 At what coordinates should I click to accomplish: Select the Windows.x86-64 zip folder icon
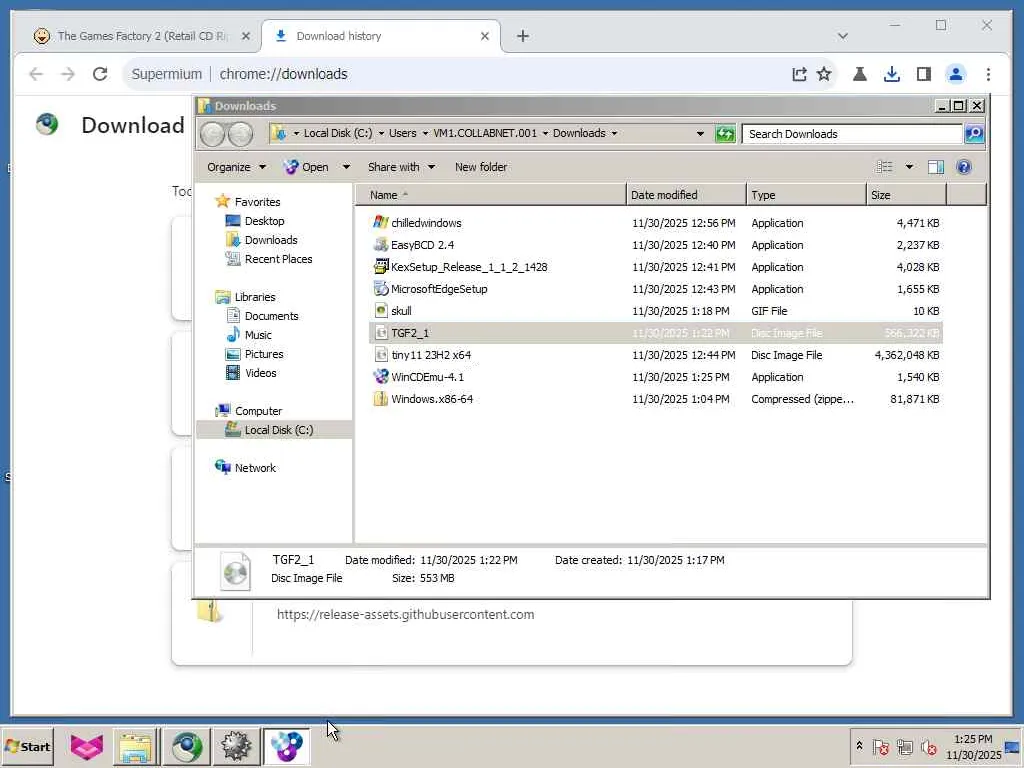[381, 399]
